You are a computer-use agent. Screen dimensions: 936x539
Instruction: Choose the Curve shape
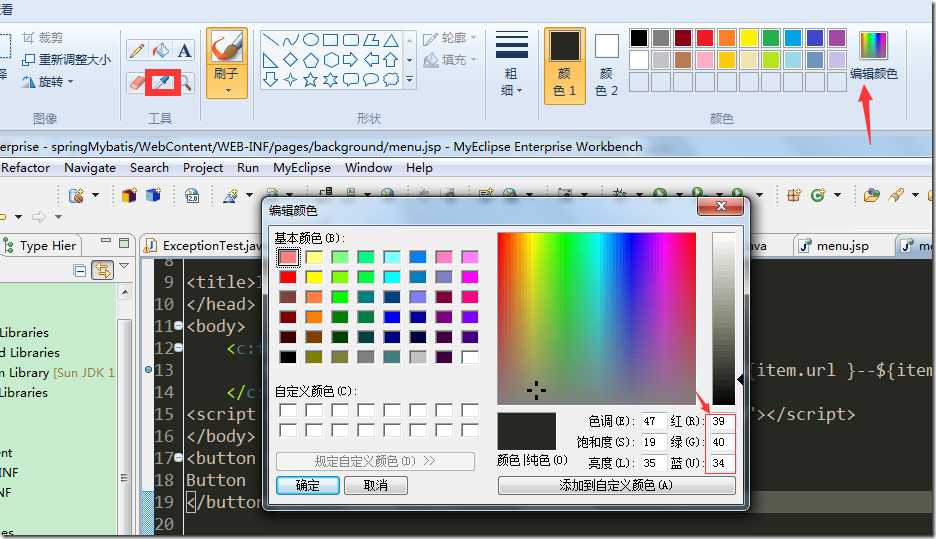pos(291,40)
